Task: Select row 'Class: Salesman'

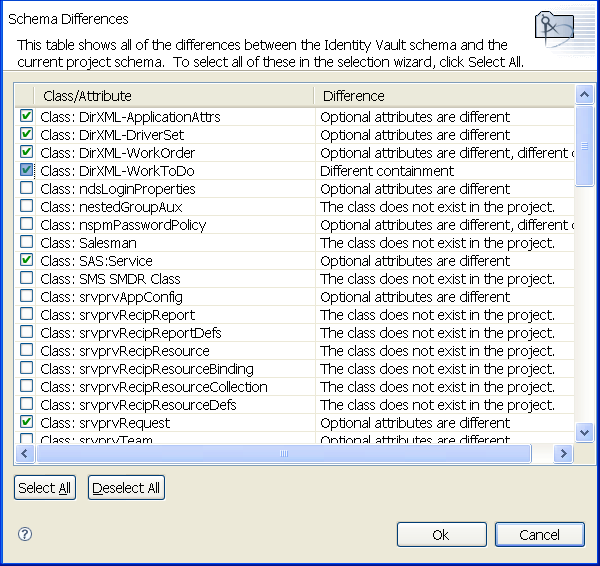Action: (x=295, y=243)
